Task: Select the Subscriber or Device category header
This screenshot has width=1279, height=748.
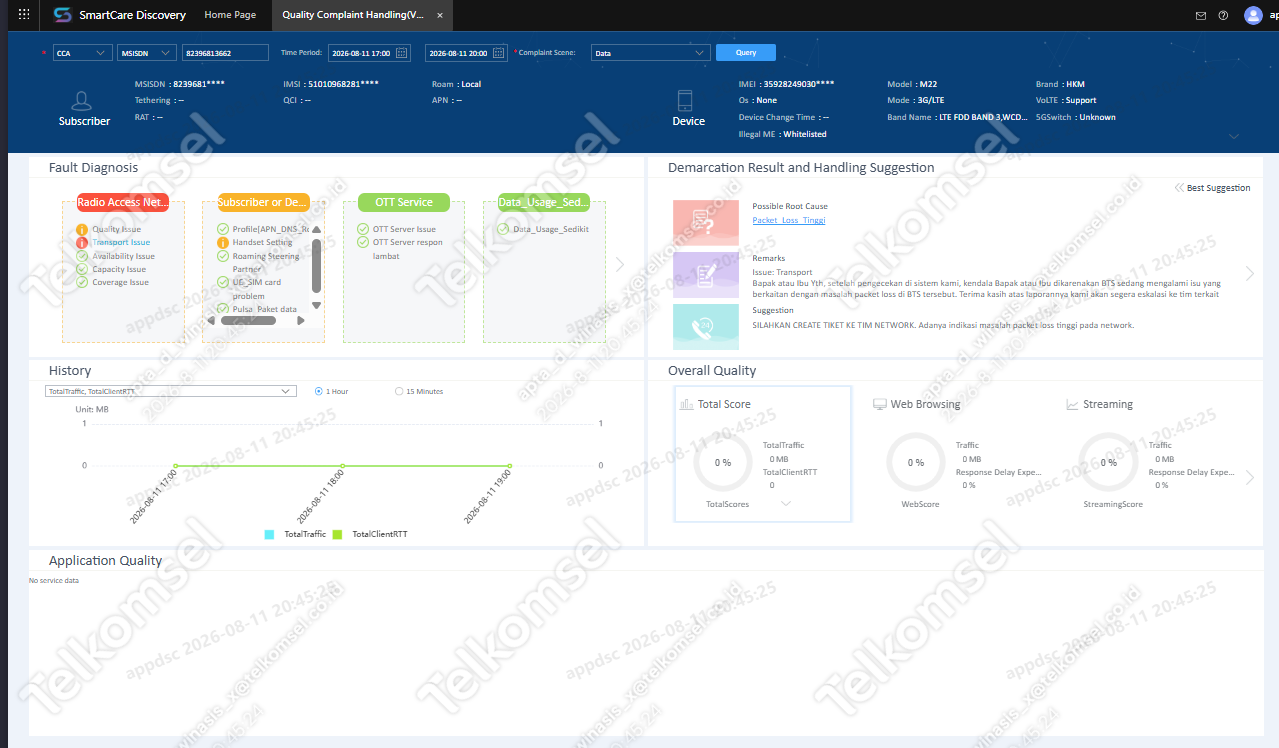Action: click(x=263, y=202)
